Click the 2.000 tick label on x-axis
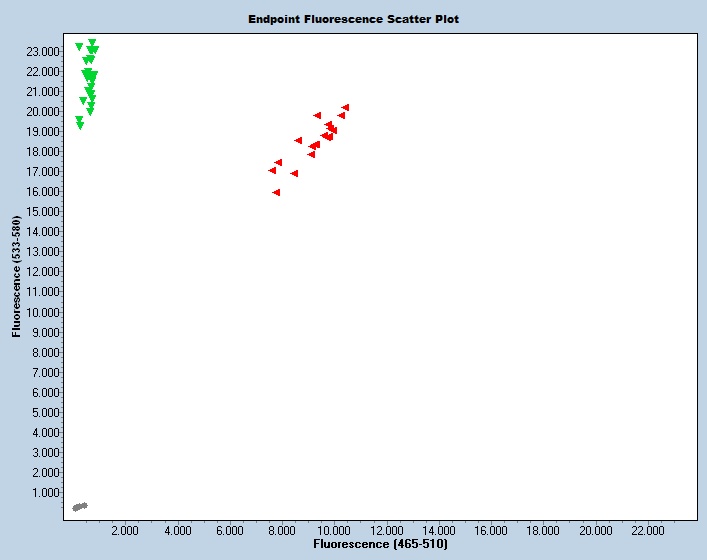This screenshot has width=707, height=560. (125, 530)
